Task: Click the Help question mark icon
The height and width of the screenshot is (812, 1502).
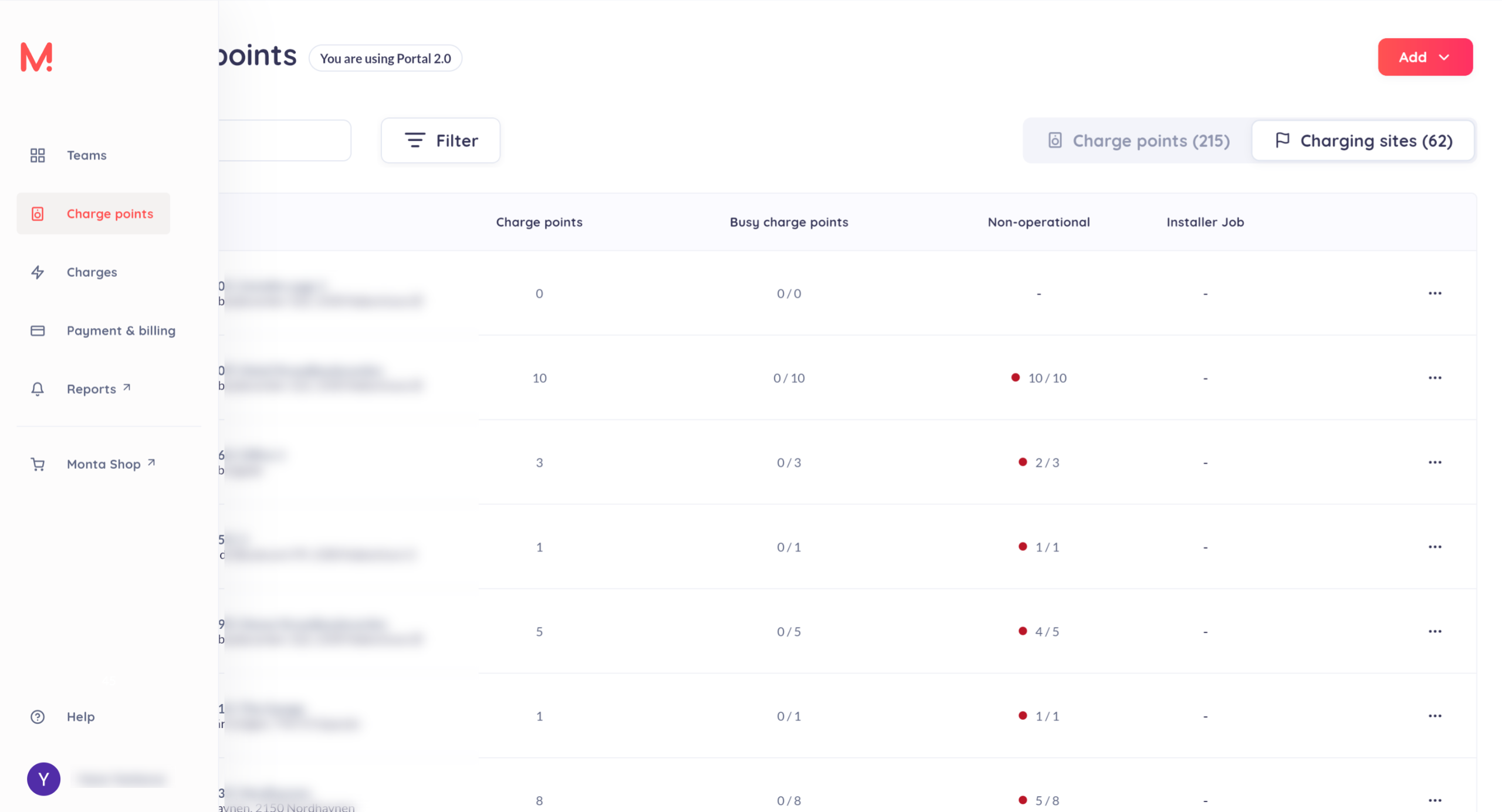Action: point(38,716)
